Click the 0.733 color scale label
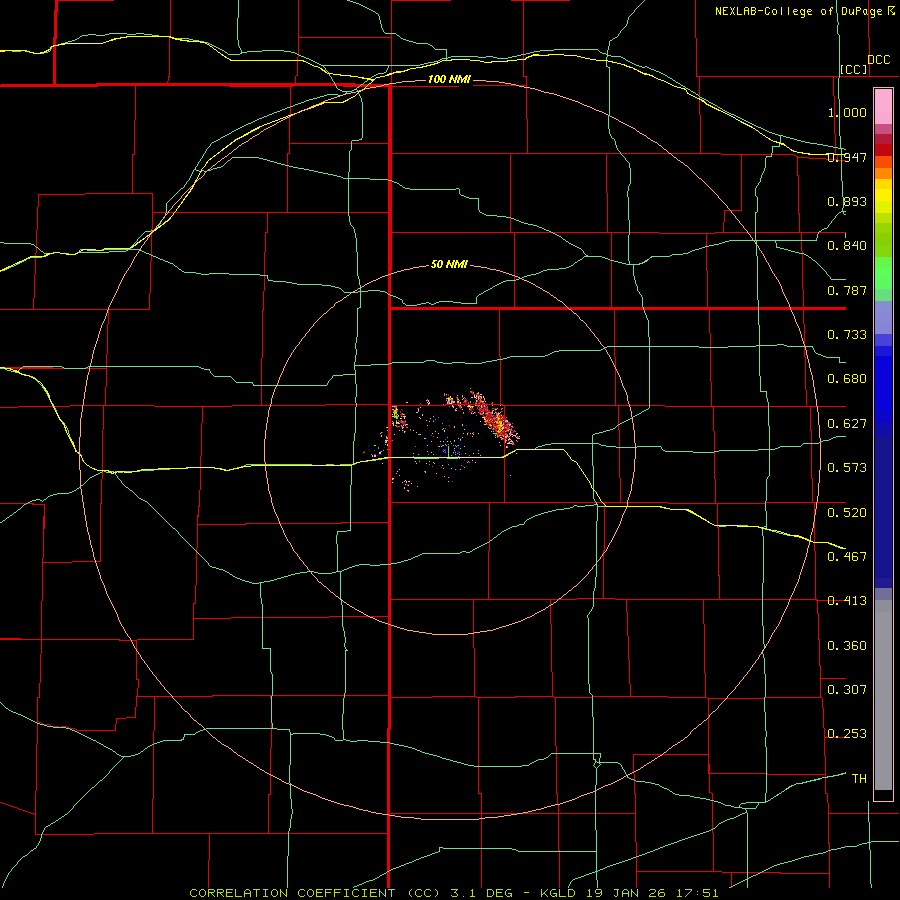Viewport: 900px width, 900px height. pyautogui.click(x=847, y=335)
